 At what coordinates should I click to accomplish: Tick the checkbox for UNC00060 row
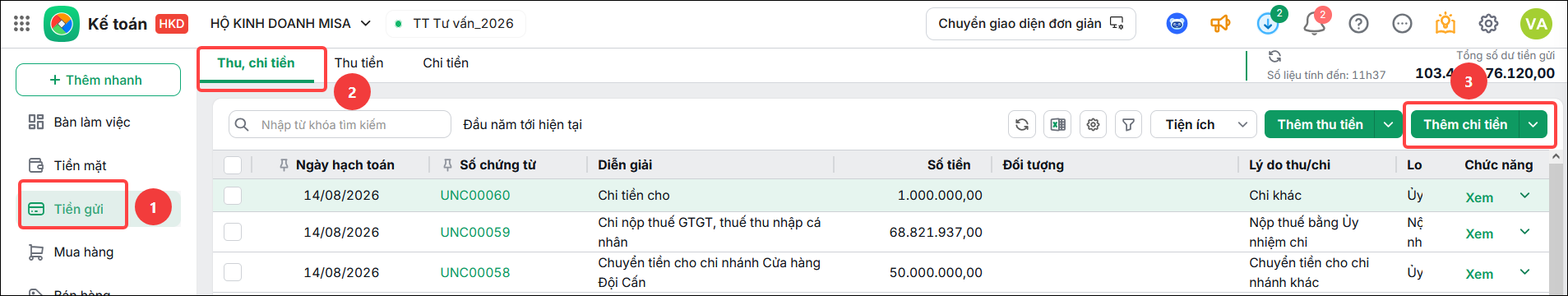(233, 196)
